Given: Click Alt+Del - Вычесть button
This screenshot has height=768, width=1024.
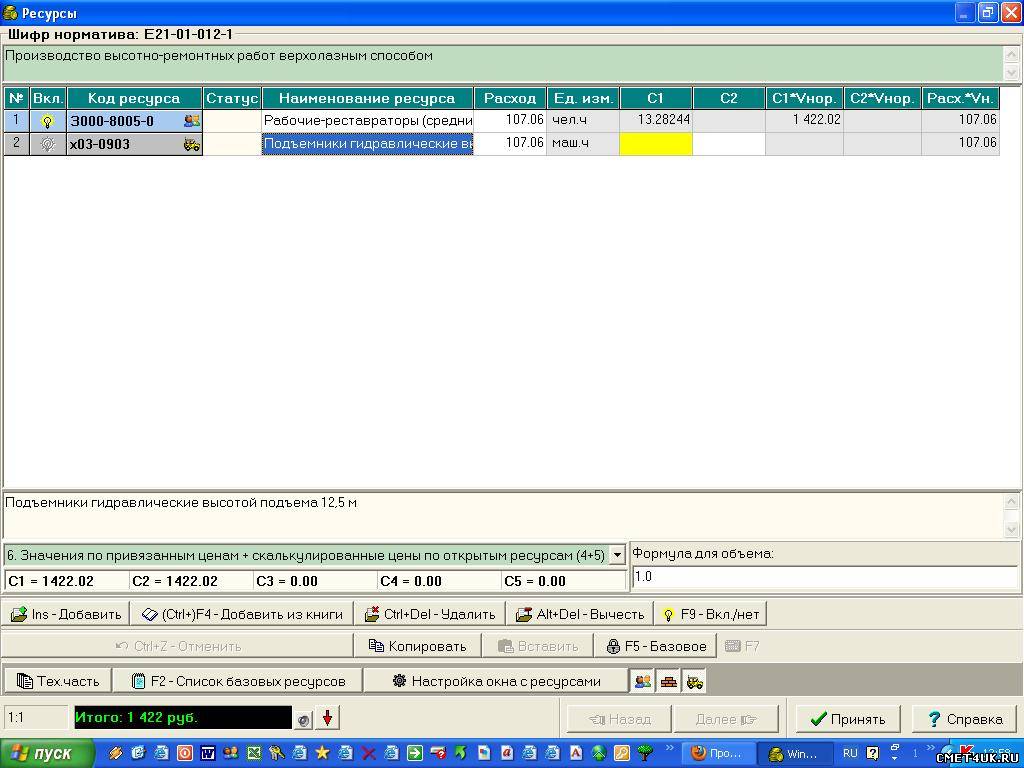Looking at the screenshot, I should [x=580, y=614].
